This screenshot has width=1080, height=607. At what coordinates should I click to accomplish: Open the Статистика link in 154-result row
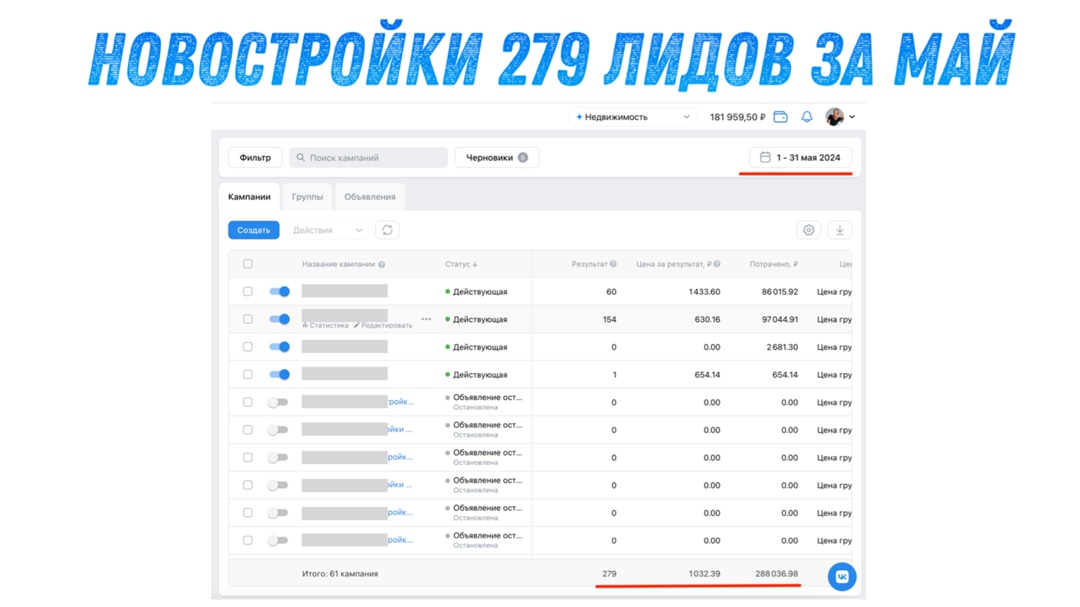(326, 325)
